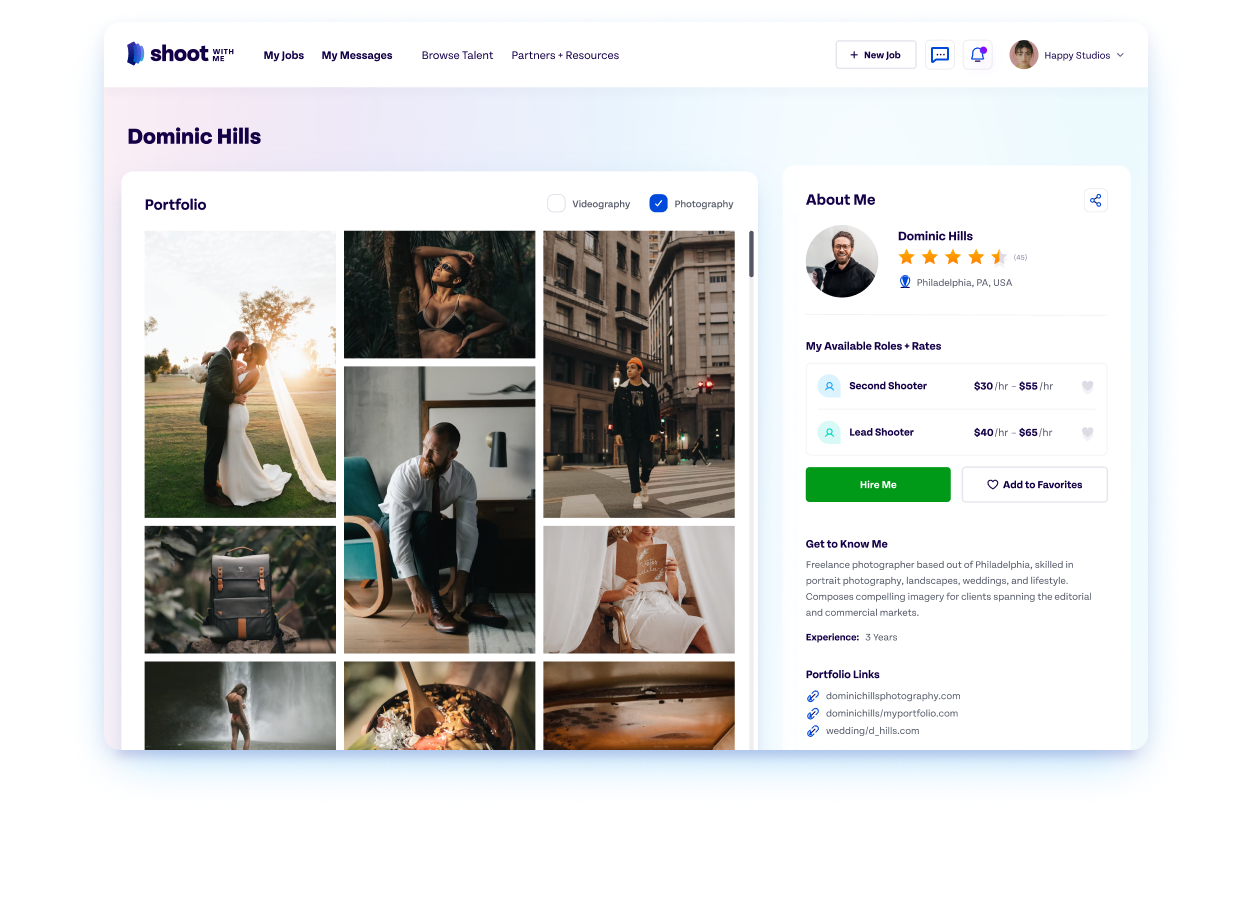Click the Shoot With Me logo

coord(180,54)
